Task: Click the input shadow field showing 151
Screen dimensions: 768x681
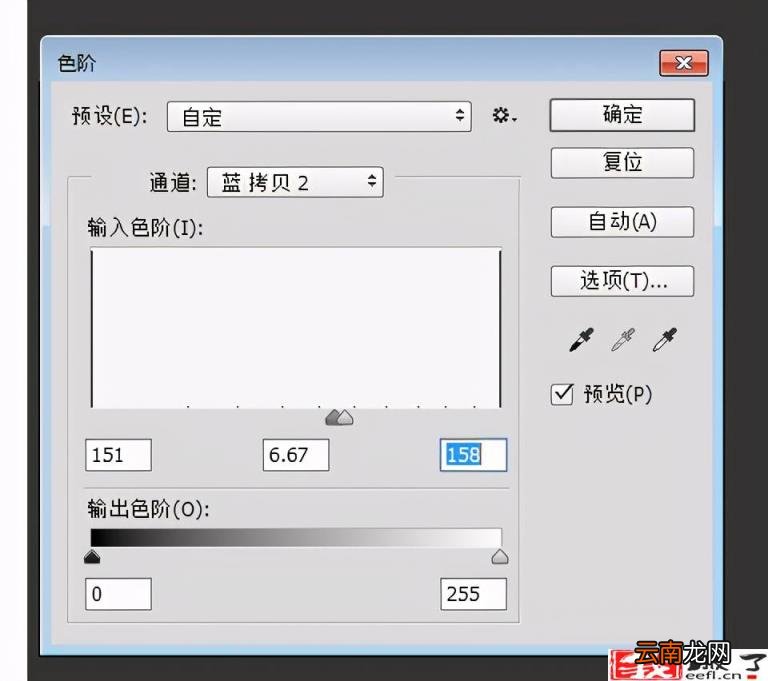Action: coord(119,455)
